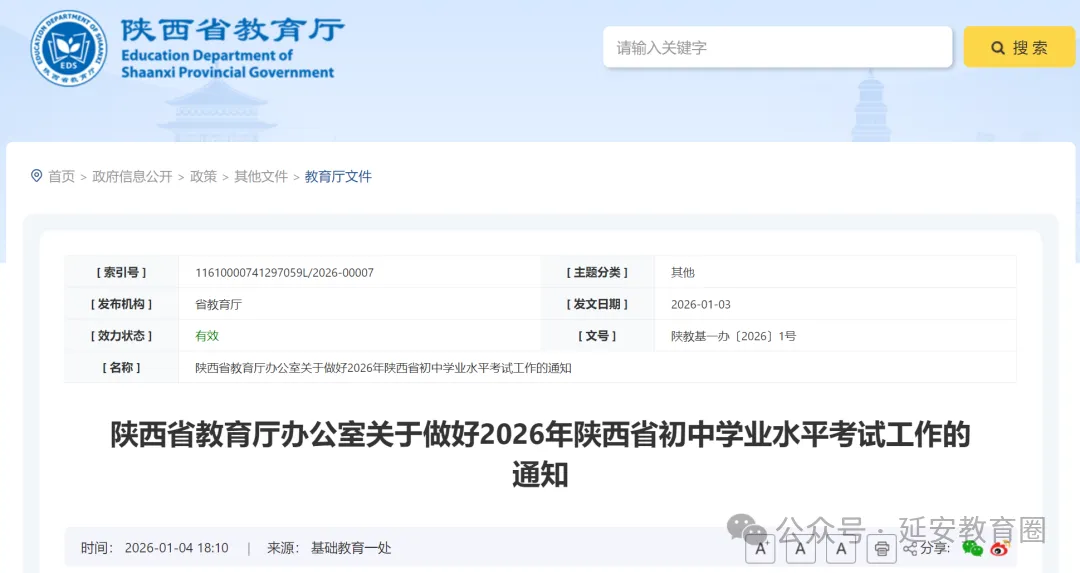Click the 其他 topic category value
The width and height of the screenshot is (1080, 573).
click(x=683, y=273)
